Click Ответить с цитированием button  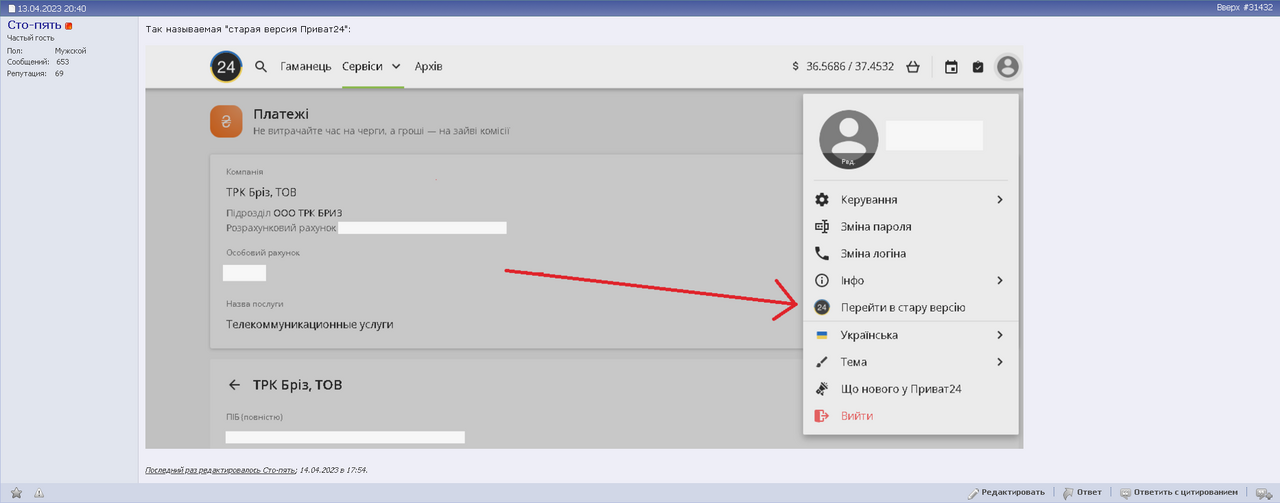pyautogui.click(x=1179, y=492)
